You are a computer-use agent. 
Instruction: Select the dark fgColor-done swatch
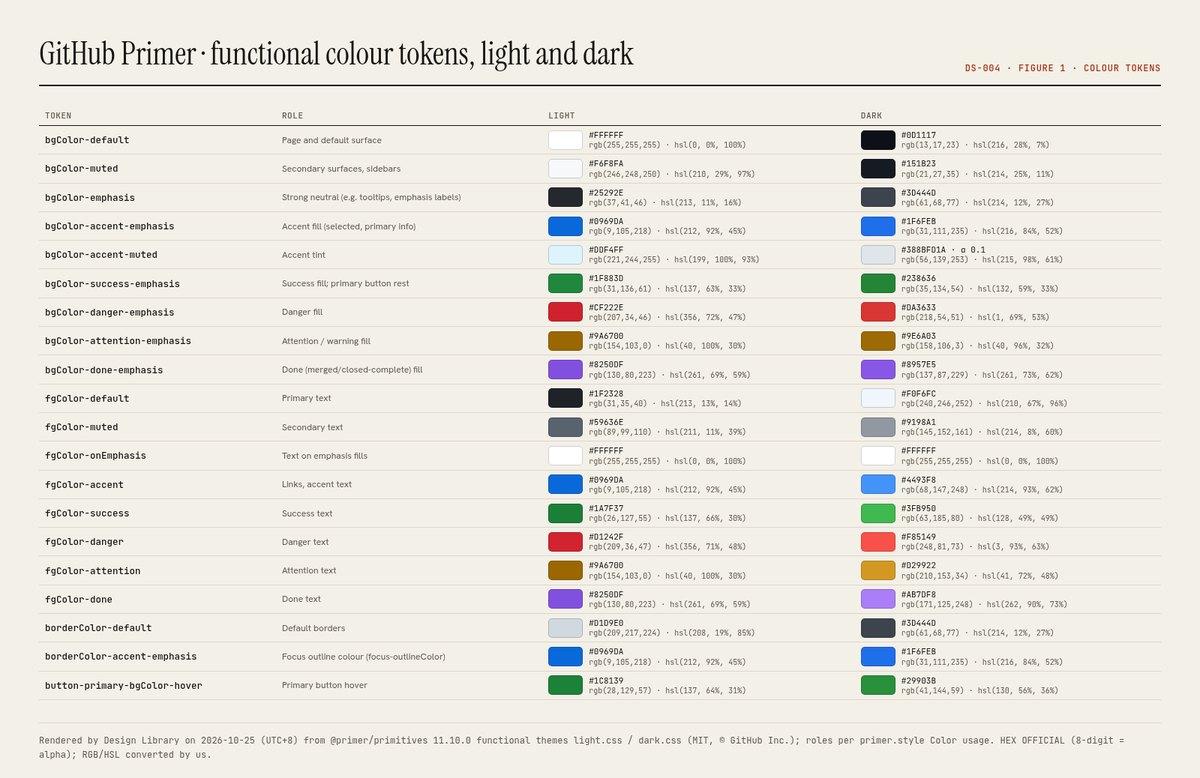click(x=878, y=599)
